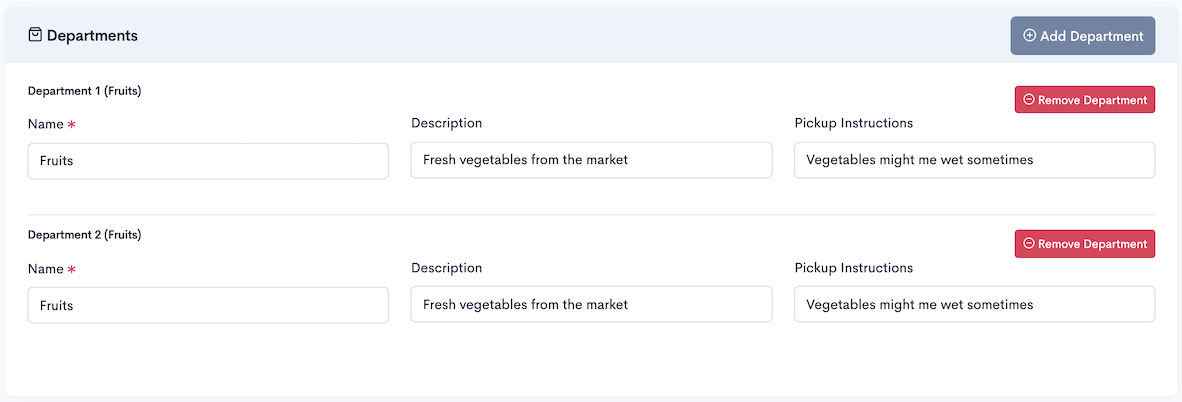
Task: Click the minus icon in Department 1's Remove button
Action: tap(1029, 100)
